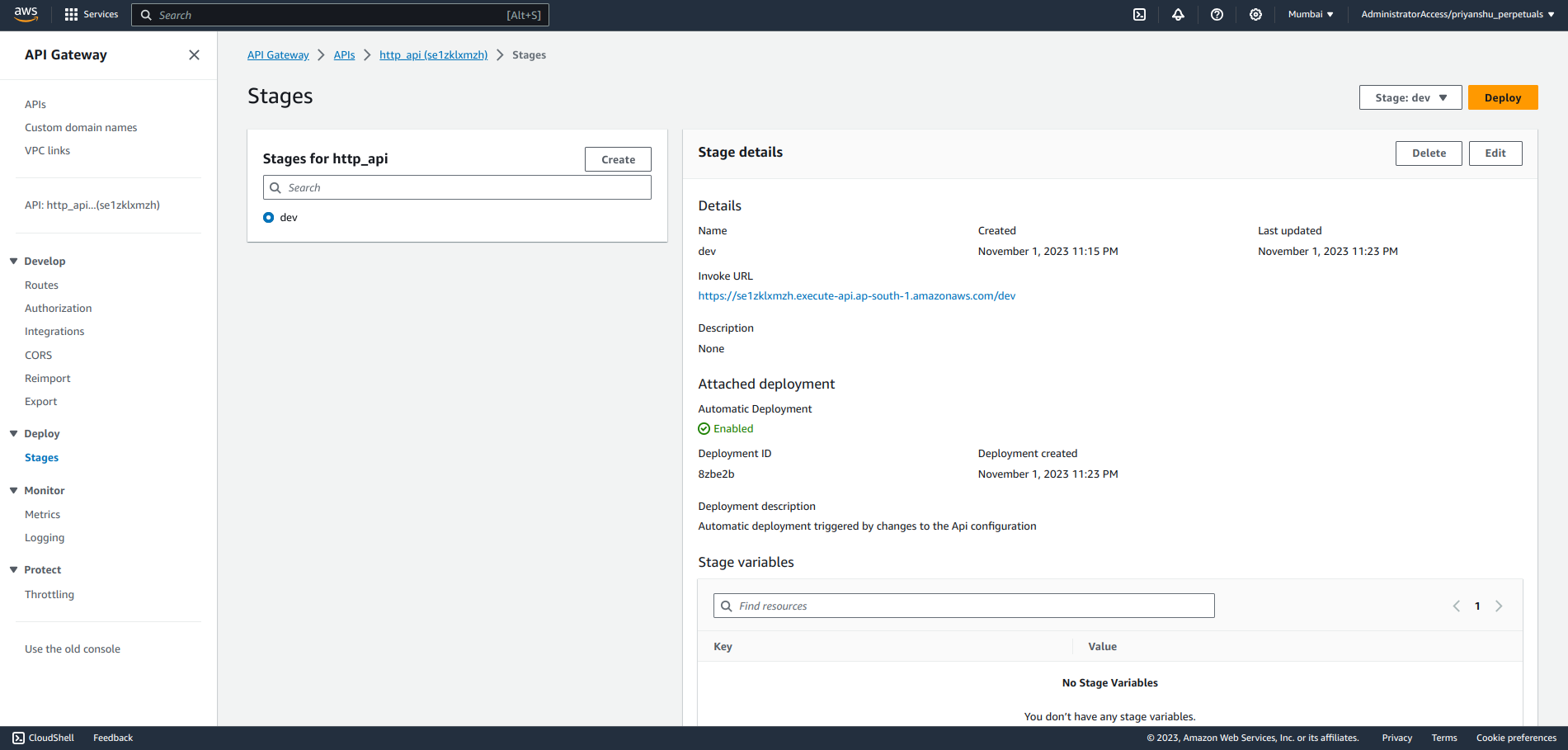Click the Deploy button
Image resolution: width=1568 pixels, height=750 pixels.
(x=1503, y=97)
